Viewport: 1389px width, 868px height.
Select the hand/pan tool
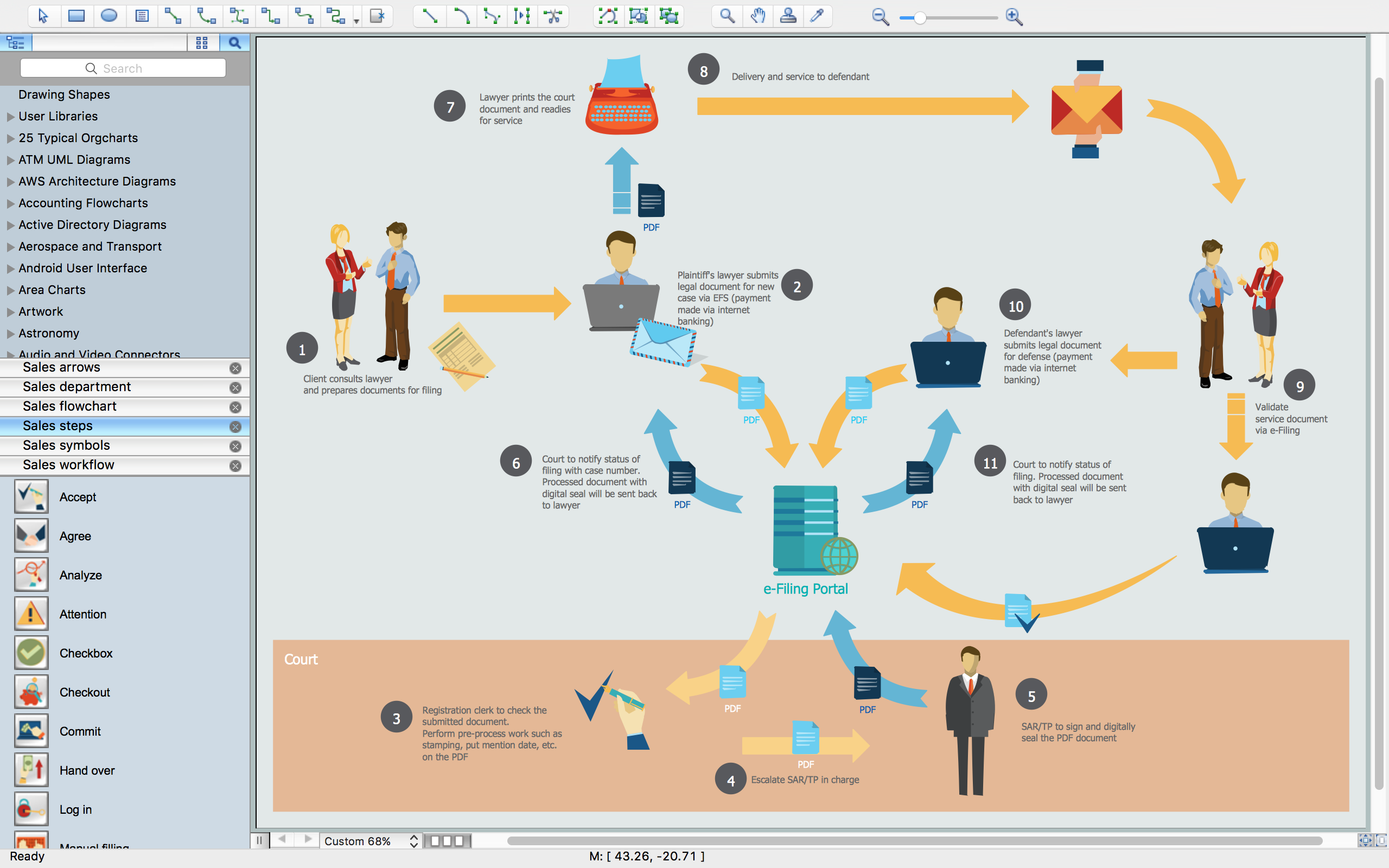(x=756, y=17)
